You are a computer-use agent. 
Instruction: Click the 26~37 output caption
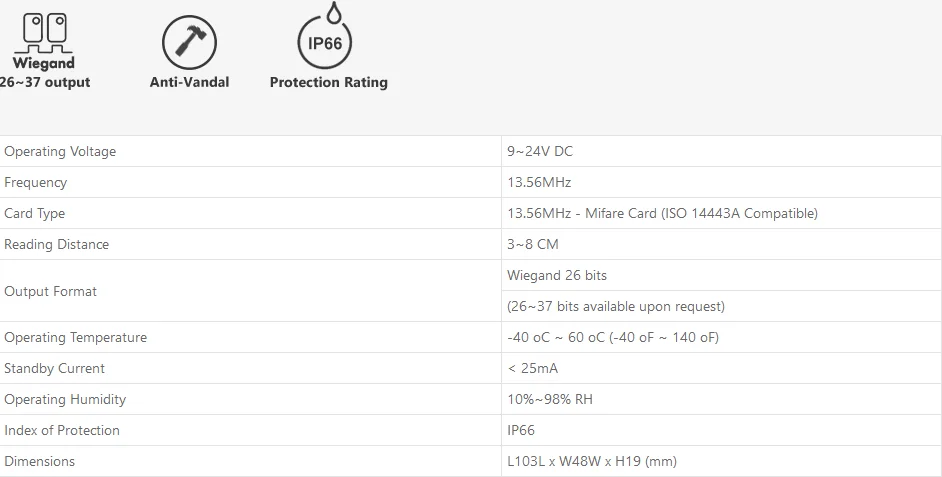click(x=45, y=82)
